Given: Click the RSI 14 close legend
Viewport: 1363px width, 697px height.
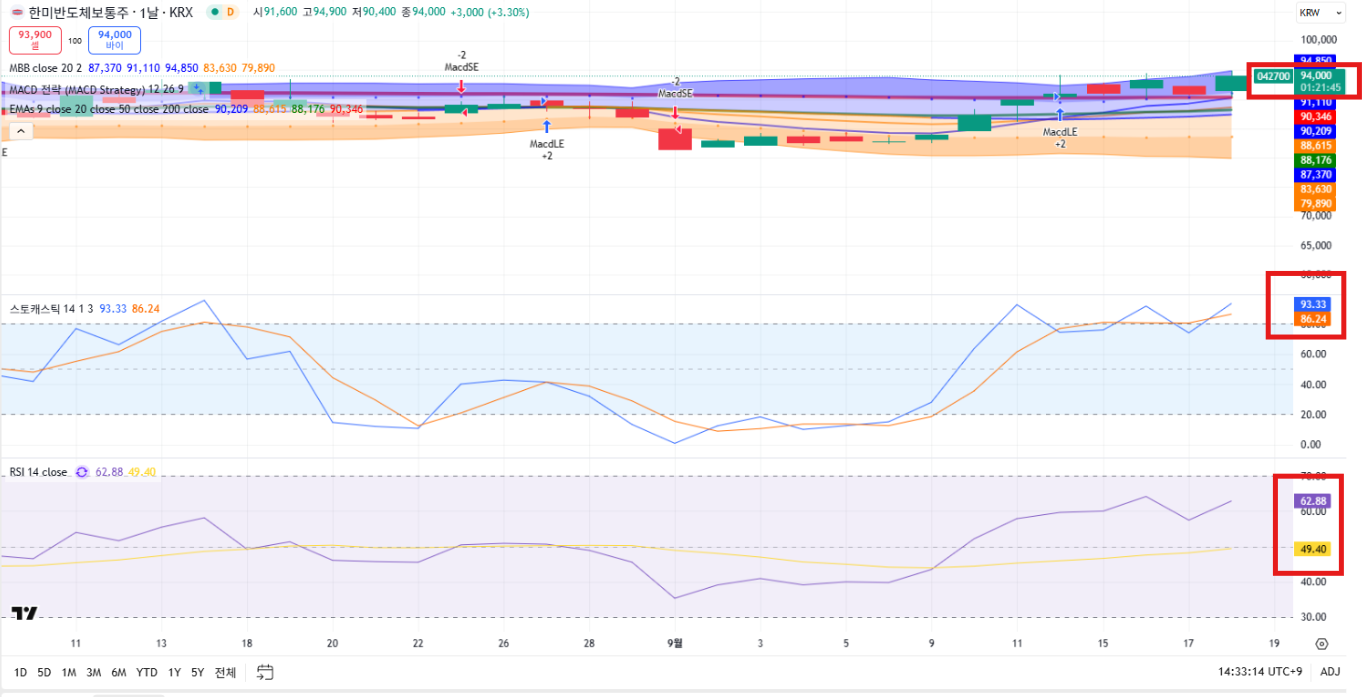Looking at the screenshot, I should coord(39,472).
